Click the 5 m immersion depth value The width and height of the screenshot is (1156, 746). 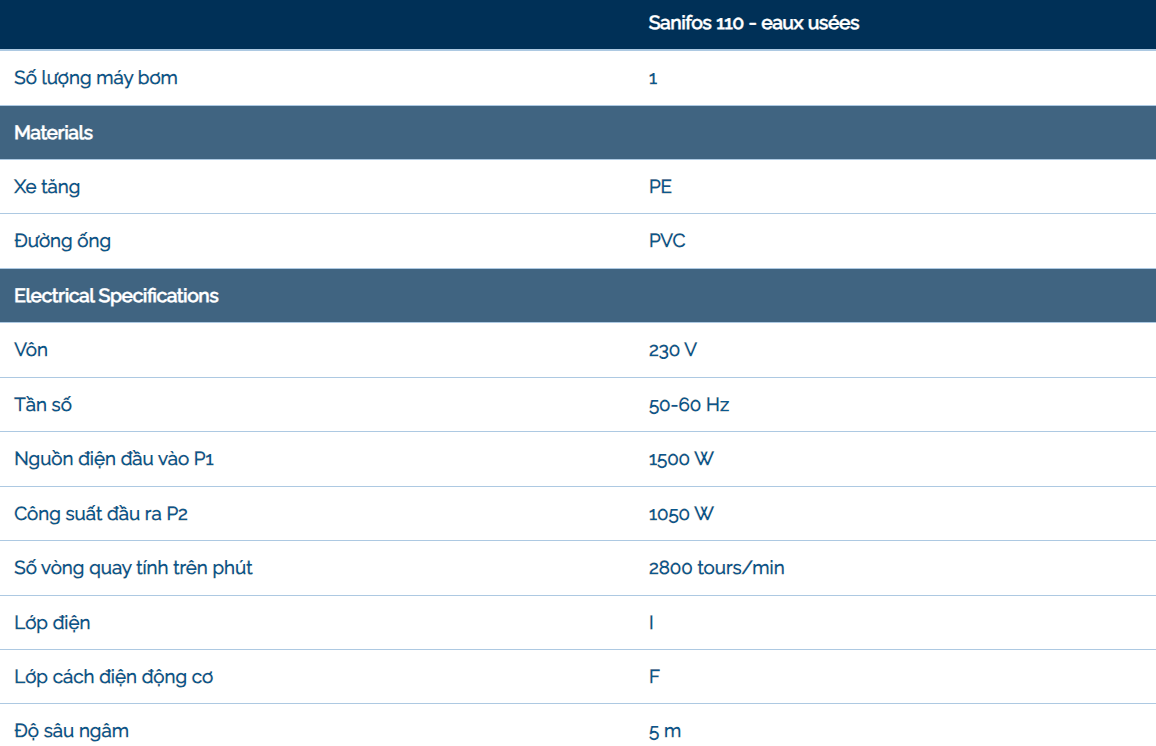pyautogui.click(x=665, y=731)
